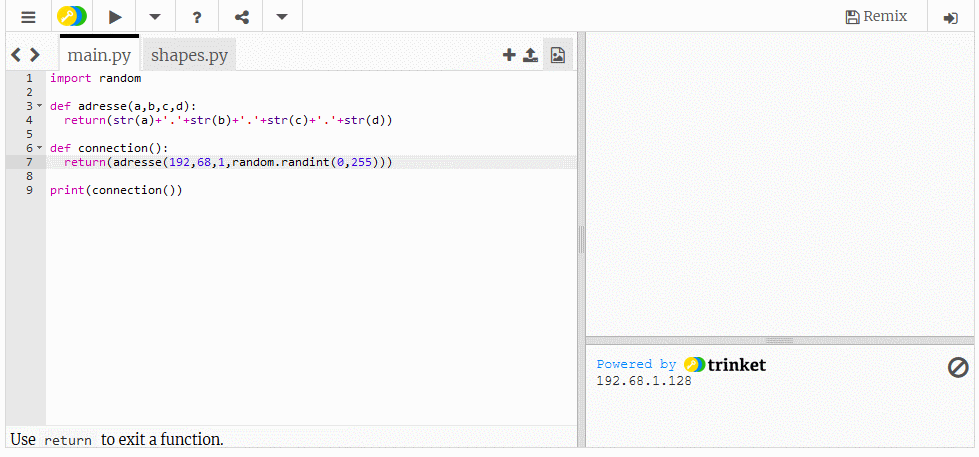The height and width of the screenshot is (457, 979).
Task: Open the hamburger menu
Action: (x=28, y=16)
